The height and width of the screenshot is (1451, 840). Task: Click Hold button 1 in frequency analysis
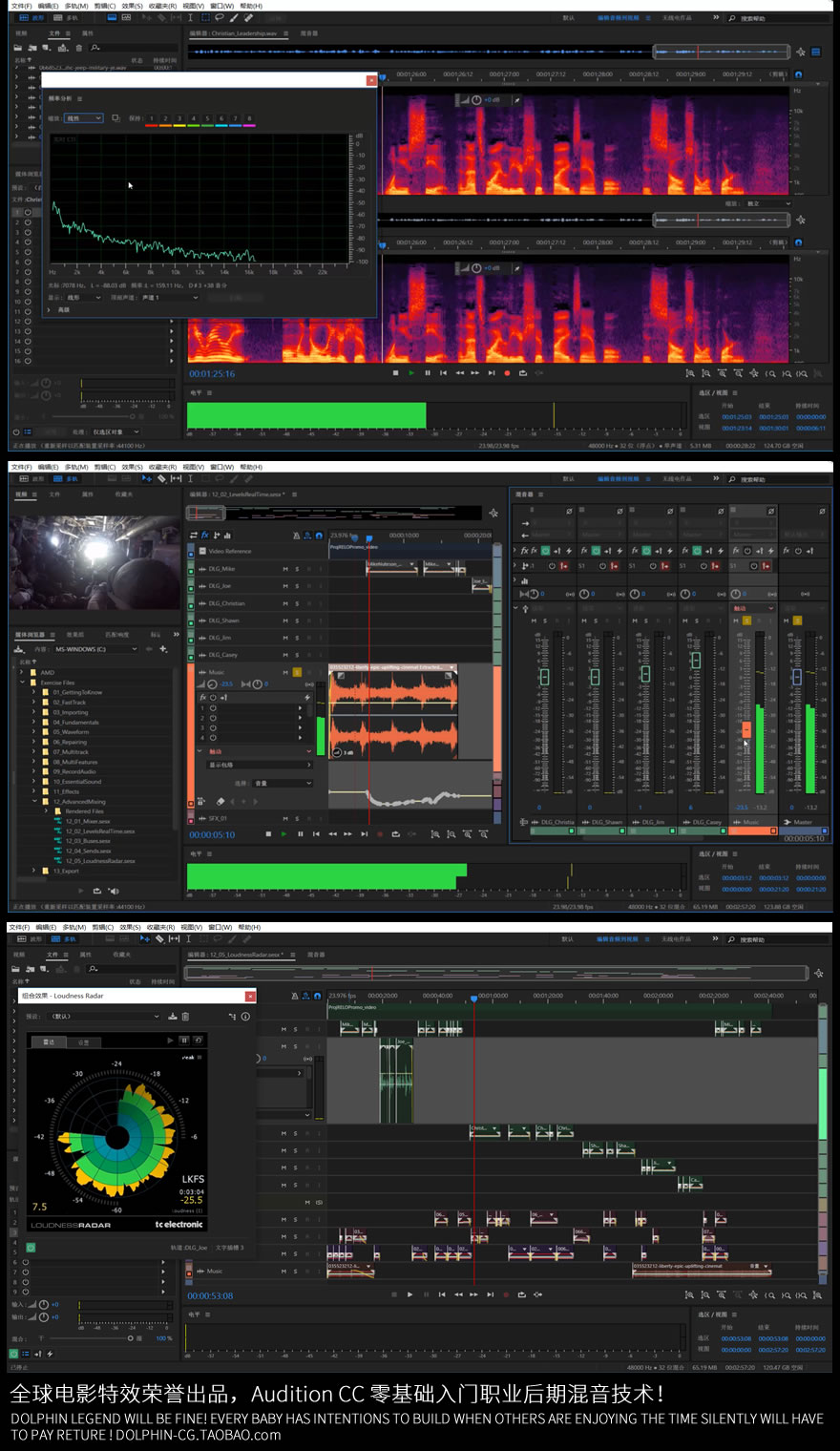(x=151, y=119)
